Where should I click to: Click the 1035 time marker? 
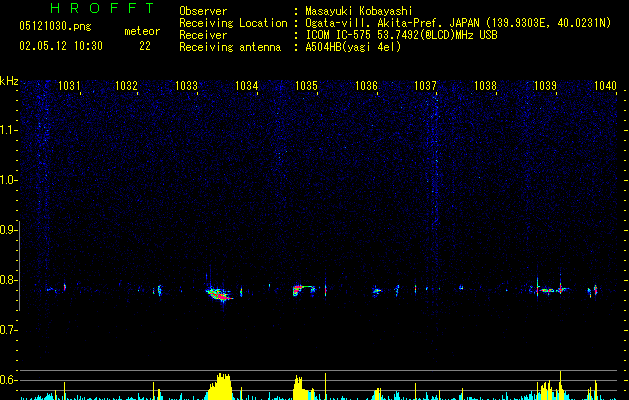click(x=306, y=85)
